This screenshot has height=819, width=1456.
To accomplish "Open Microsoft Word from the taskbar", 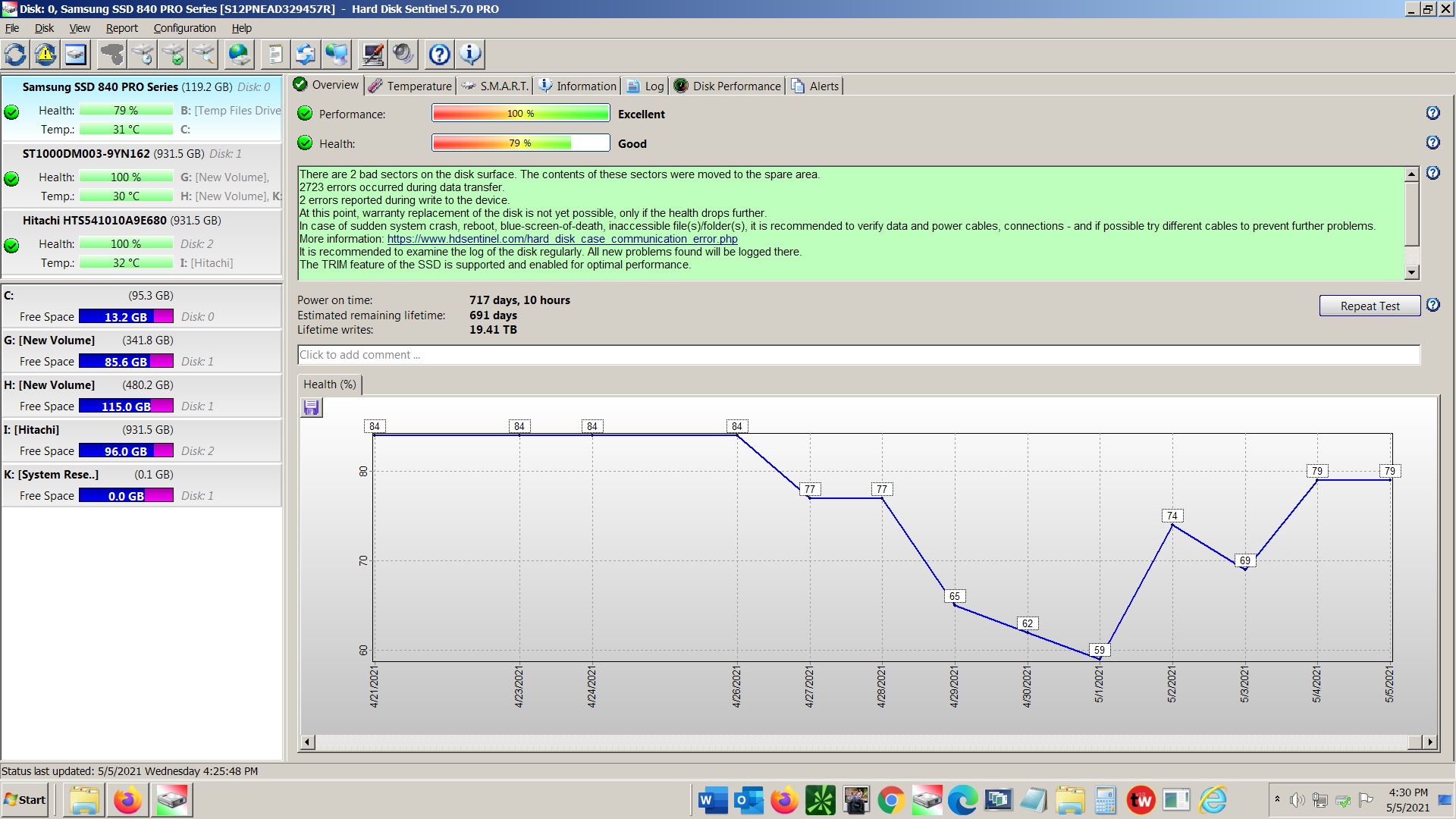I will point(712,800).
